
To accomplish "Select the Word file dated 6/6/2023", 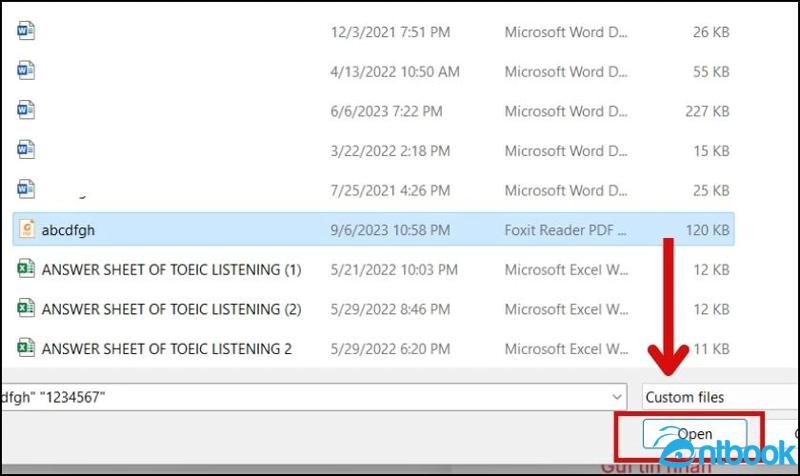I will click(x=373, y=111).
